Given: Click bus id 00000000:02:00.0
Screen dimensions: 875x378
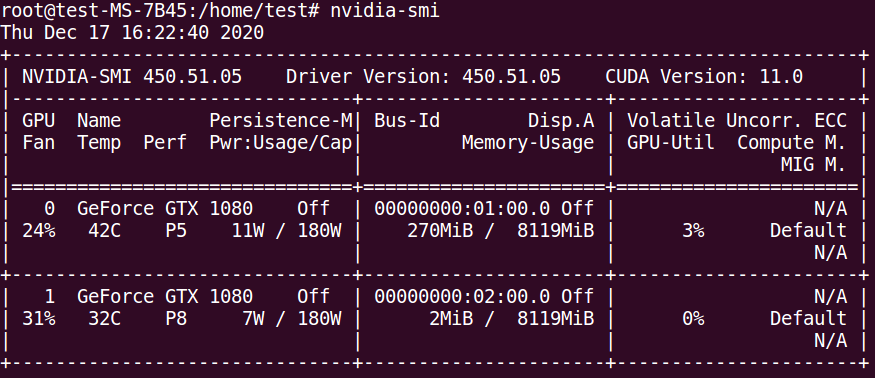Looking at the screenshot, I should pos(462,296).
